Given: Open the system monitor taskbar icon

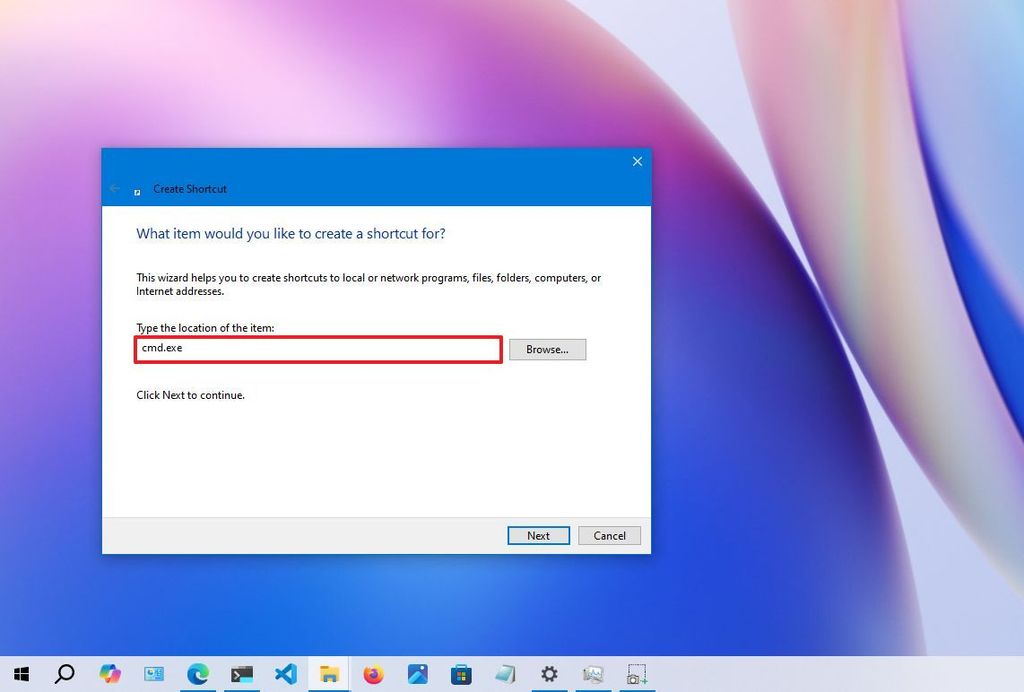Looking at the screenshot, I should (593, 674).
